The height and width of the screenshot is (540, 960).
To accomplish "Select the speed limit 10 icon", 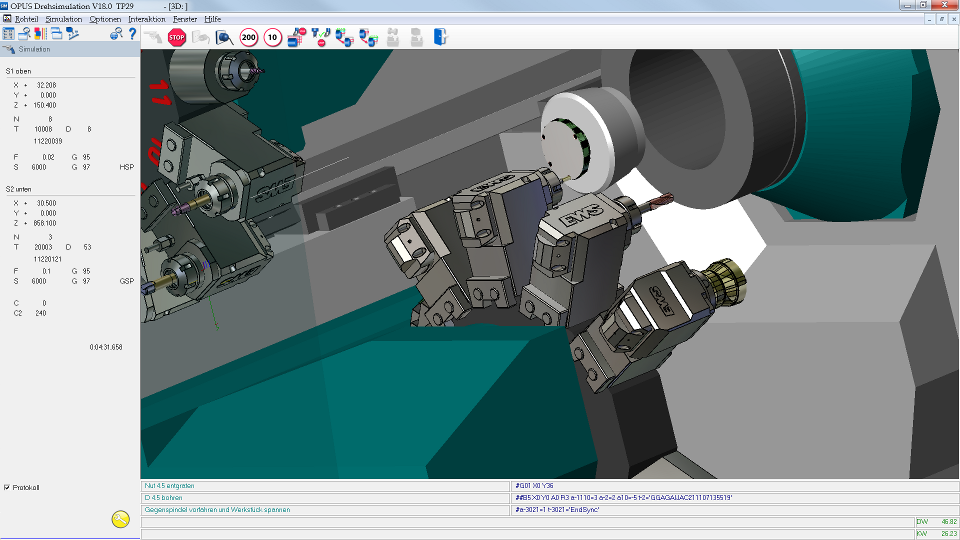I will (272, 37).
